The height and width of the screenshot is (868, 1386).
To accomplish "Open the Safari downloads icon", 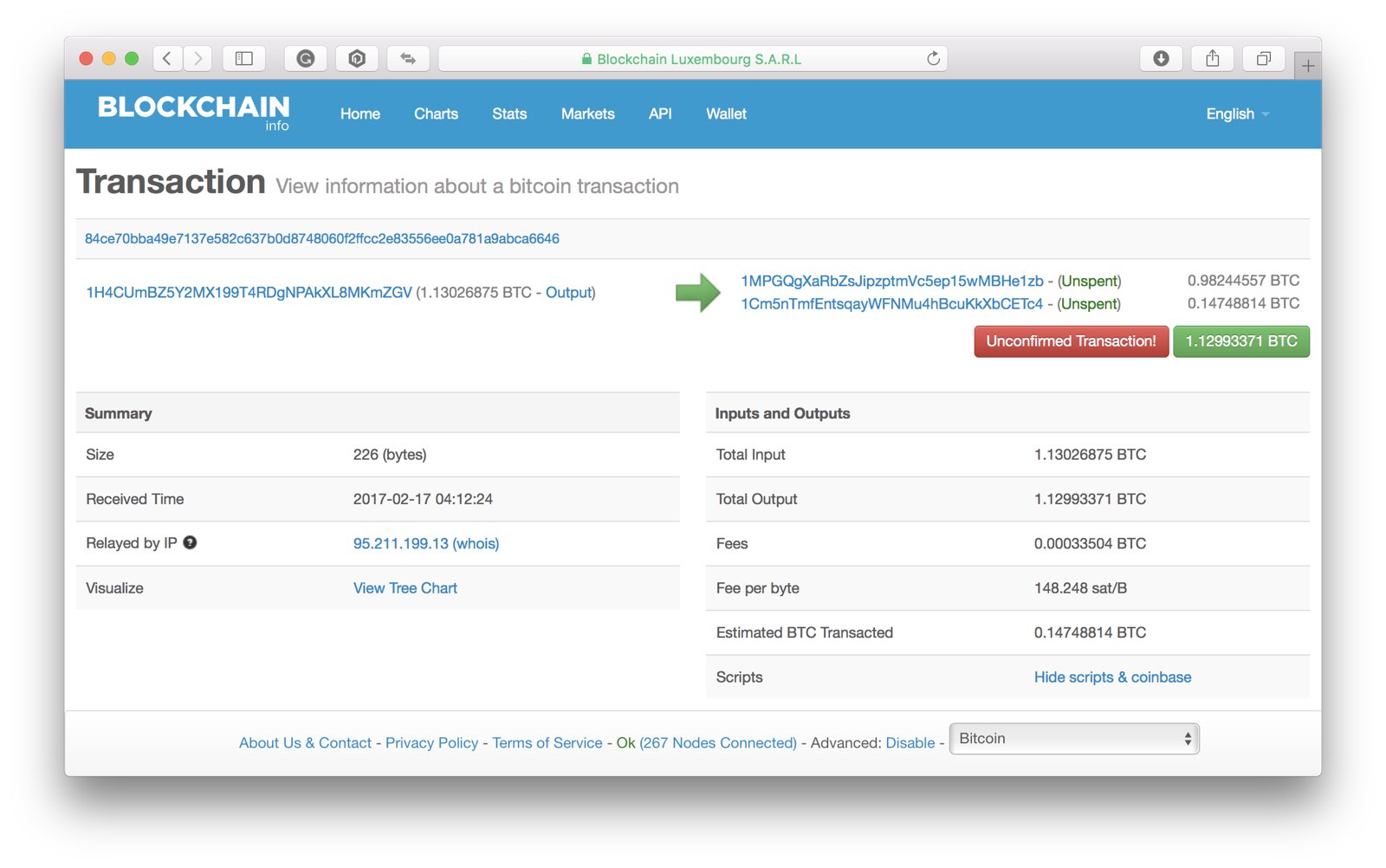I will [x=1161, y=58].
